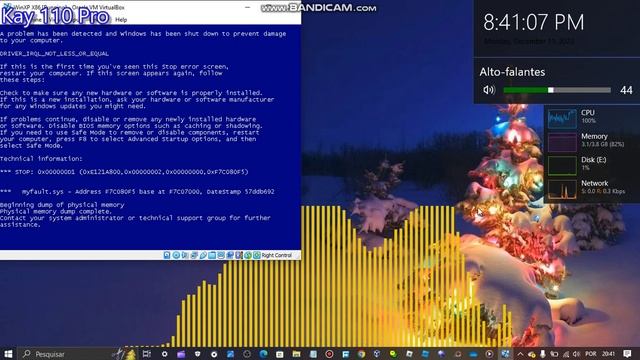This screenshot has height=360, width=640.
Task: Click the cloud icon in the system tray
Action: point(531,354)
